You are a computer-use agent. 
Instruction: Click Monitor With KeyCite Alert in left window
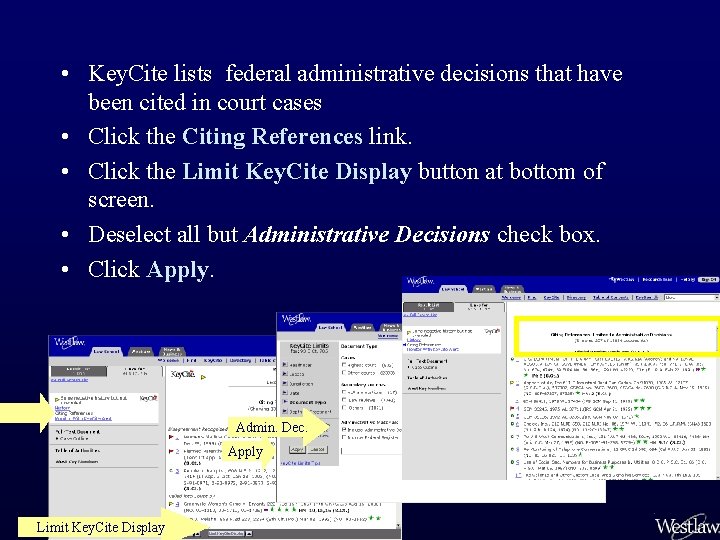click(83, 418)
